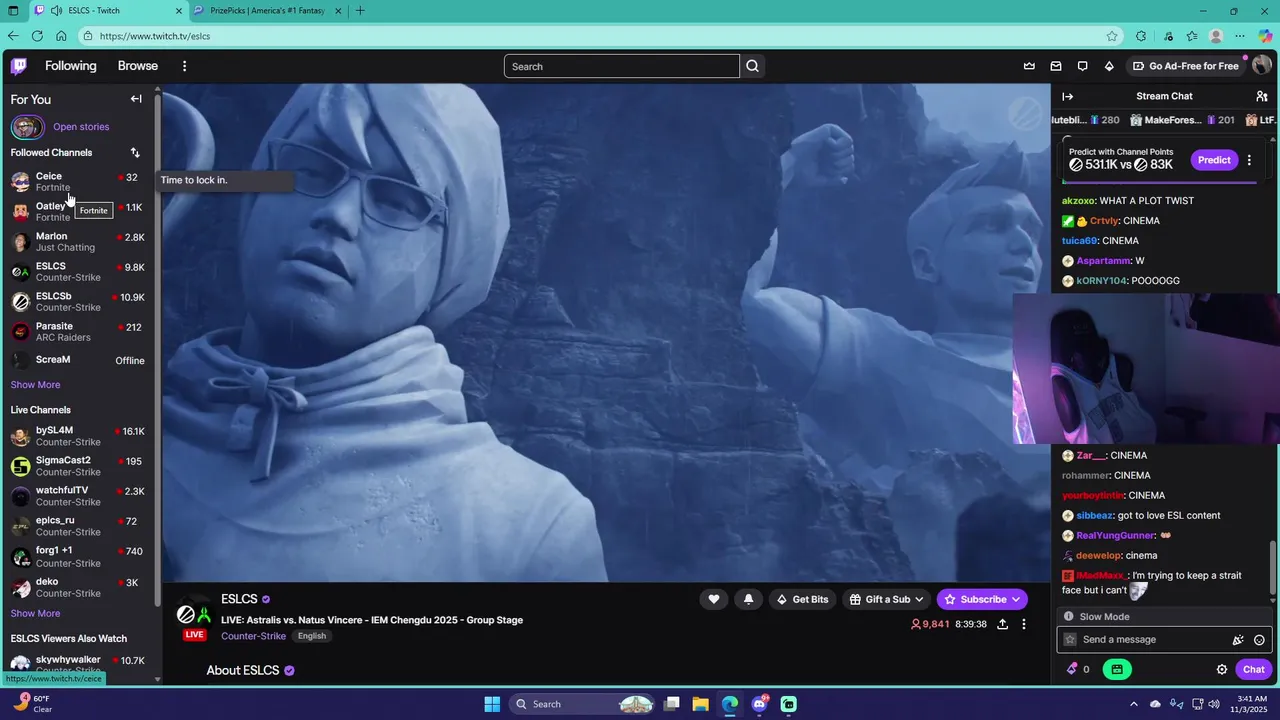The height and width of the screenshot is (720, 1280).
Task: Open stream more options menu
Action: pyautogui.click(x=1024, y=624)
